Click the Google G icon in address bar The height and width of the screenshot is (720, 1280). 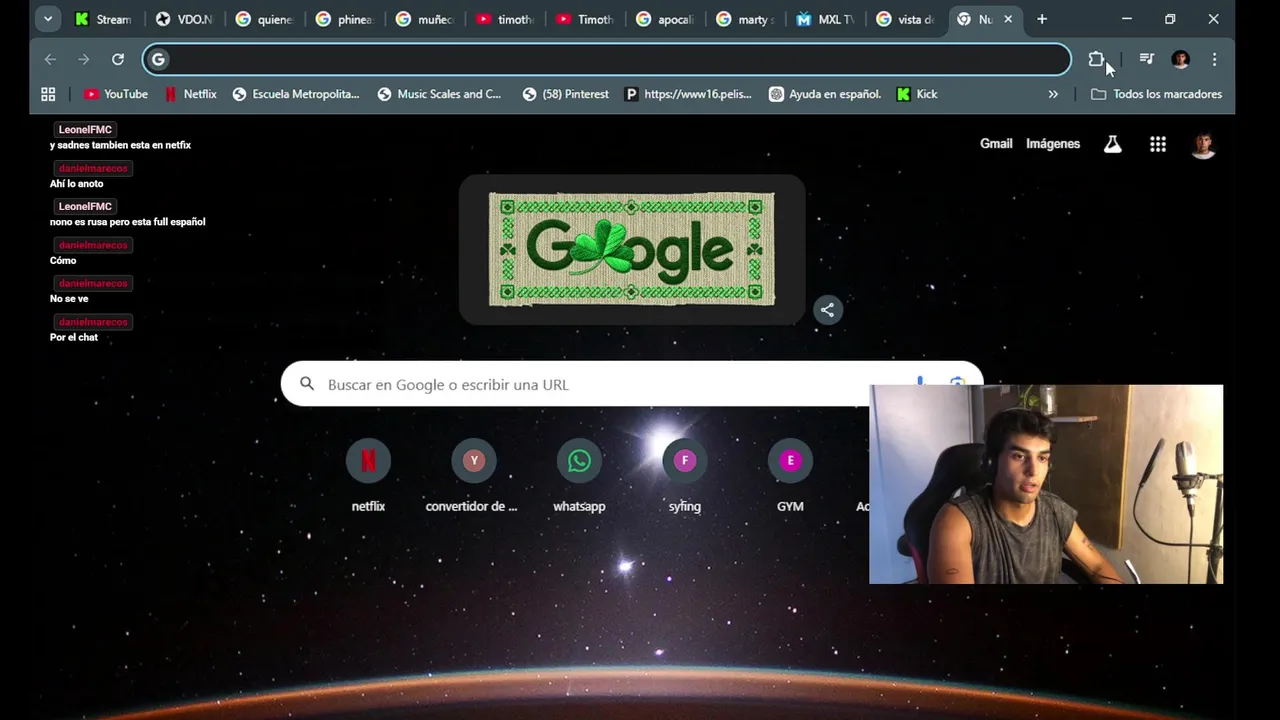click(158, 59)
